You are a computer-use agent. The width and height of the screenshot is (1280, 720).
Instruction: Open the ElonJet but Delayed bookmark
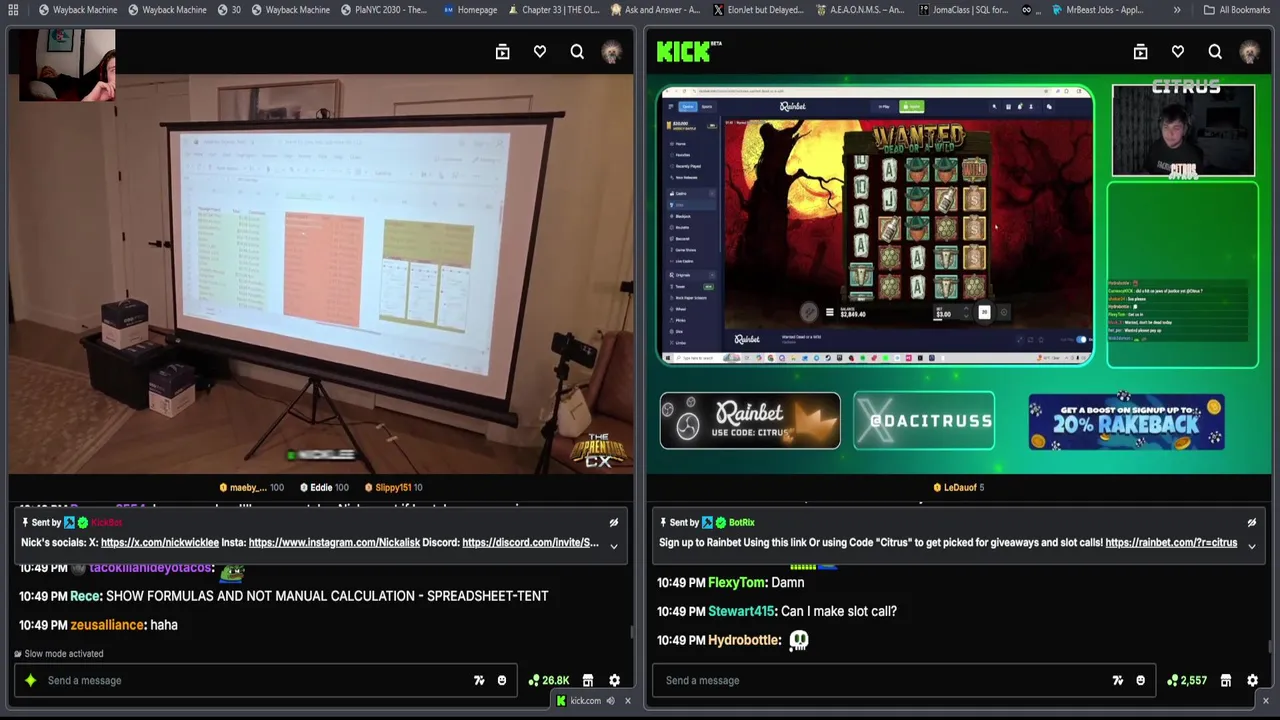point(758,10)
